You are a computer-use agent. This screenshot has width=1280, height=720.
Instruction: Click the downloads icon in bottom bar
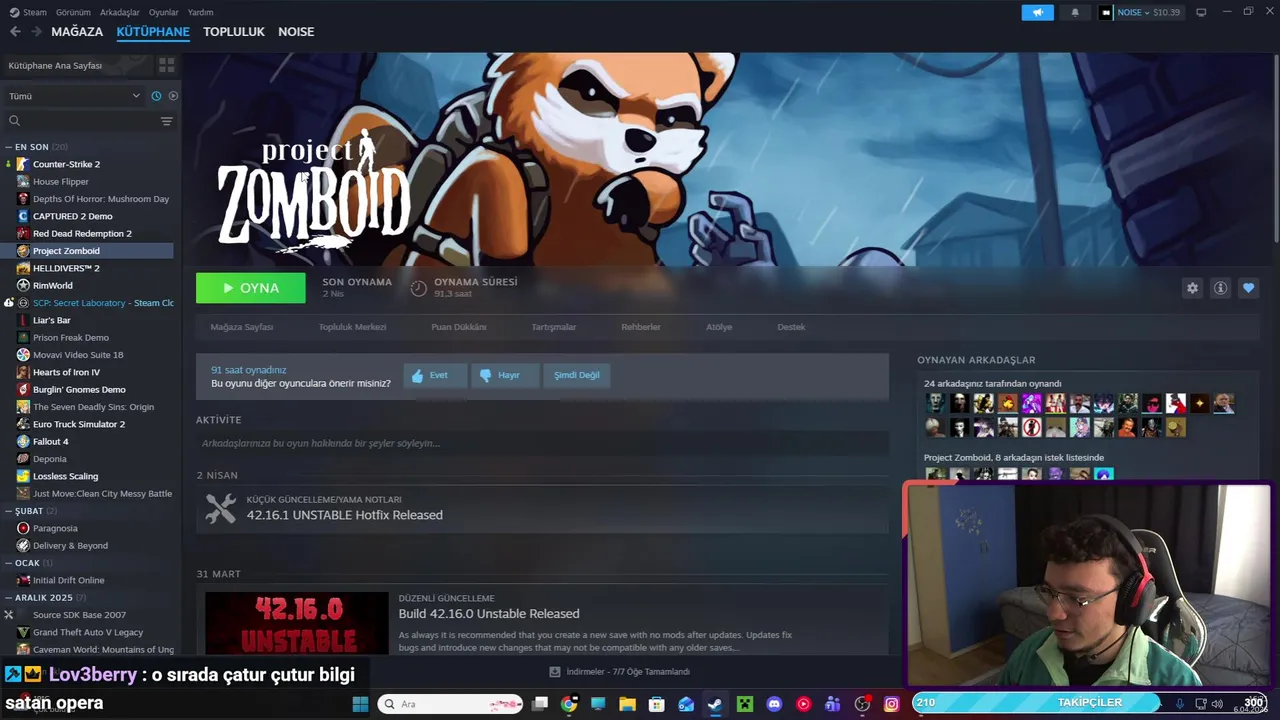tap(555, 672)
